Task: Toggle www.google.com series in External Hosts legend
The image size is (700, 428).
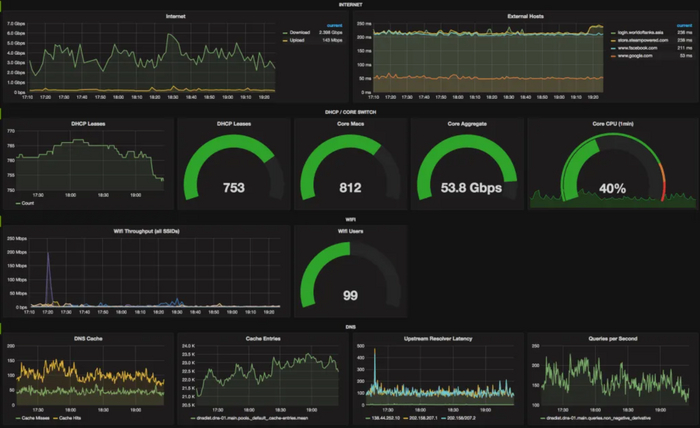Action: pos(635,56)
